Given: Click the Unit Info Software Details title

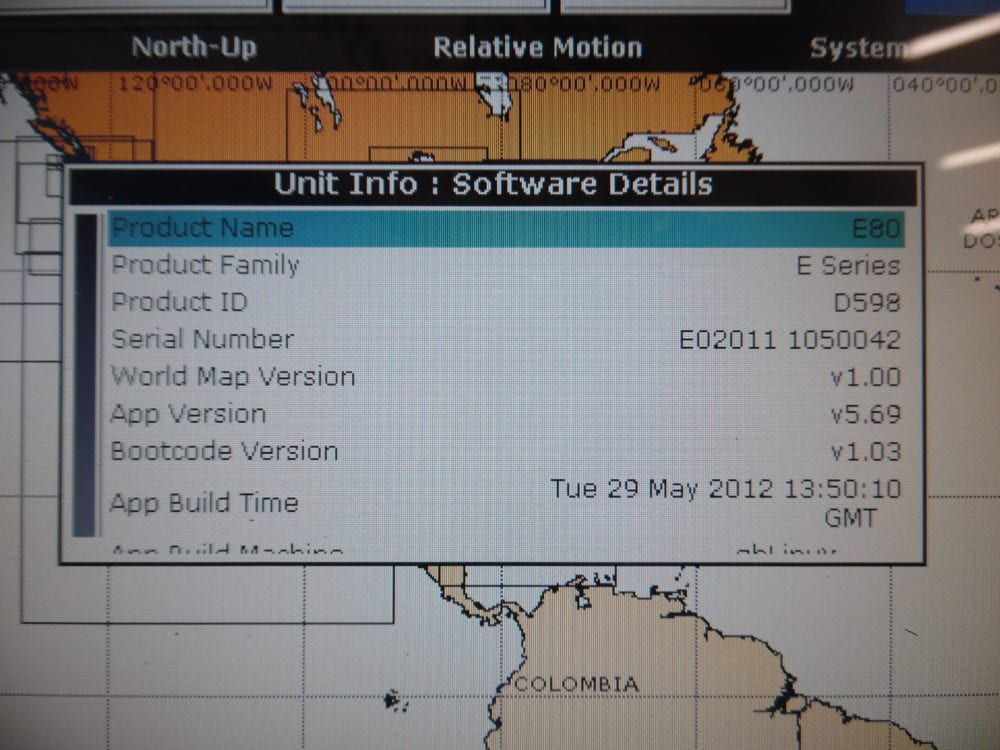Looking at the screenshot, I should 493,184.
